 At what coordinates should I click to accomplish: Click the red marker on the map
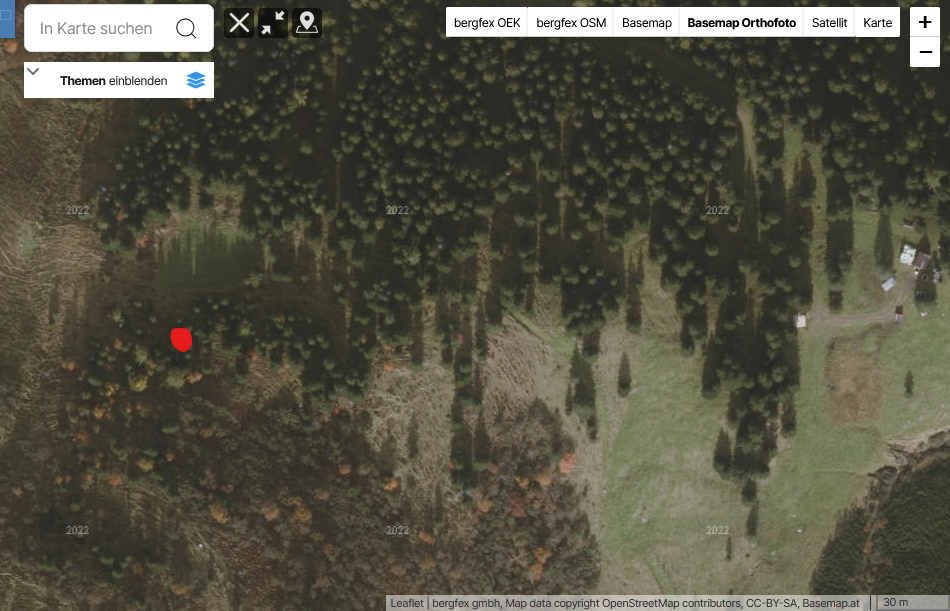(181, 339)
